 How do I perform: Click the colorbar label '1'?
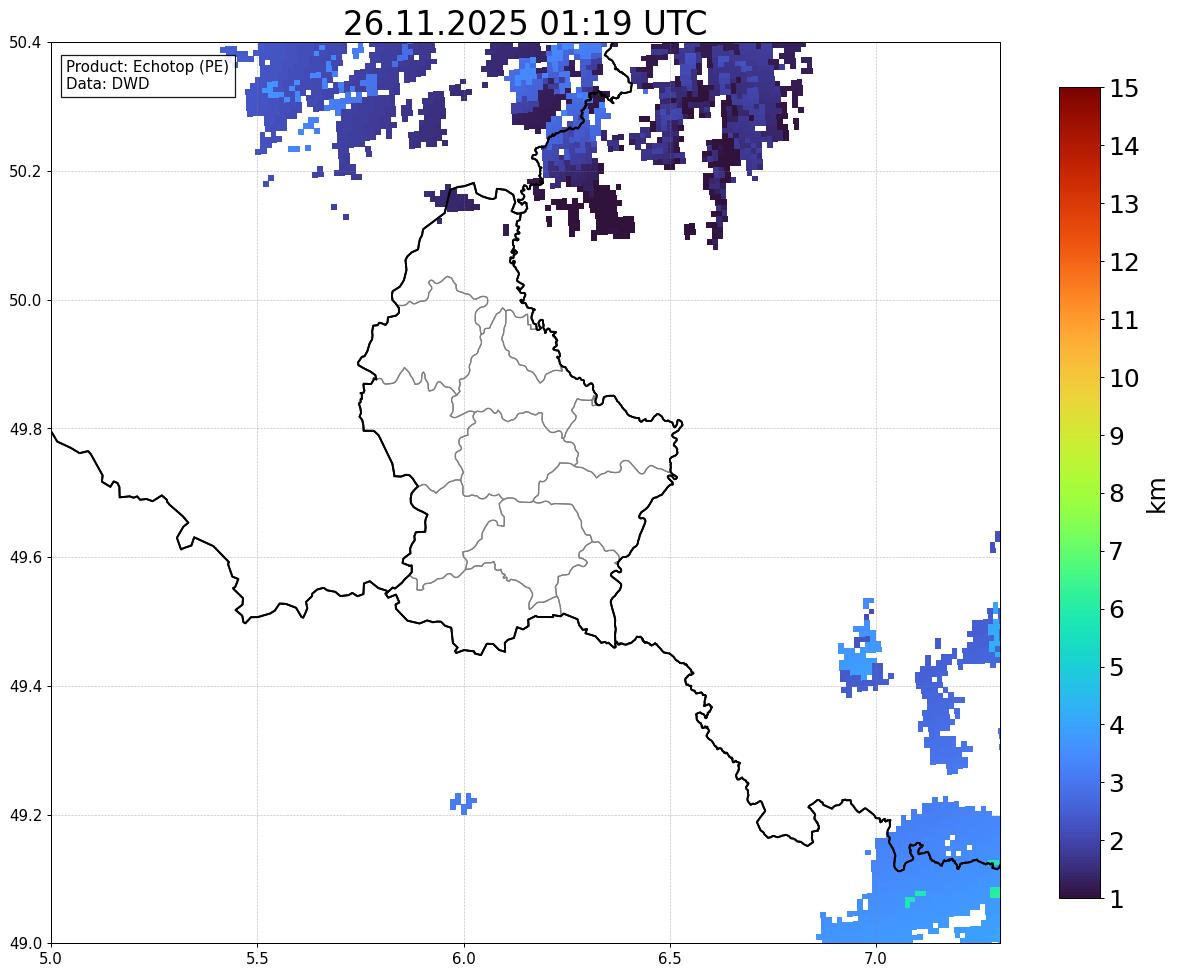tap(1116, 899)
